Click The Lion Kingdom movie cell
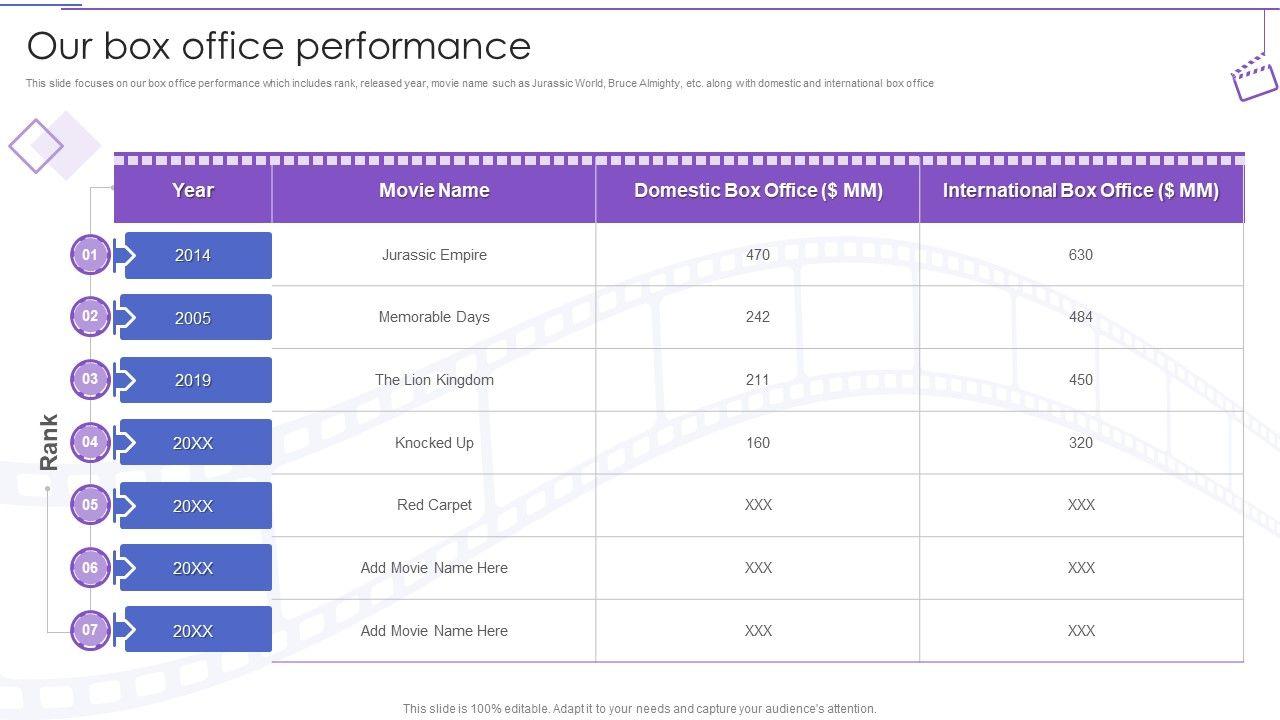1280x720 pixels. coord(434,380)
